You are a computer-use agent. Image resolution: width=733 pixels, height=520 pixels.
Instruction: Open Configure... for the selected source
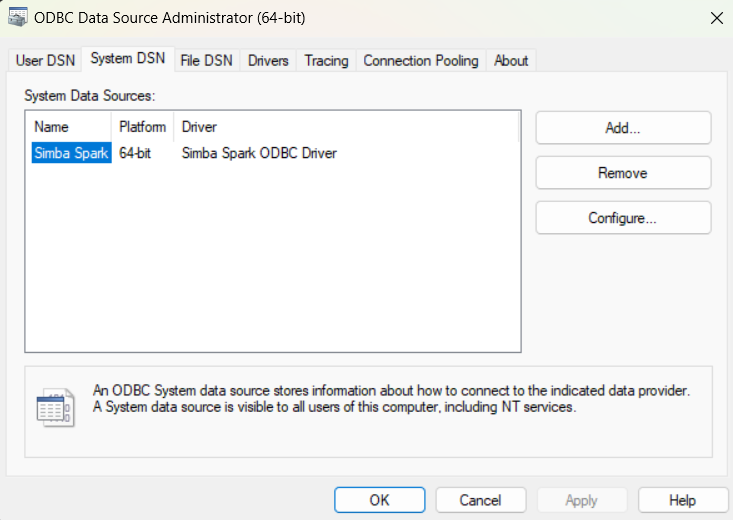pos(622,218)
